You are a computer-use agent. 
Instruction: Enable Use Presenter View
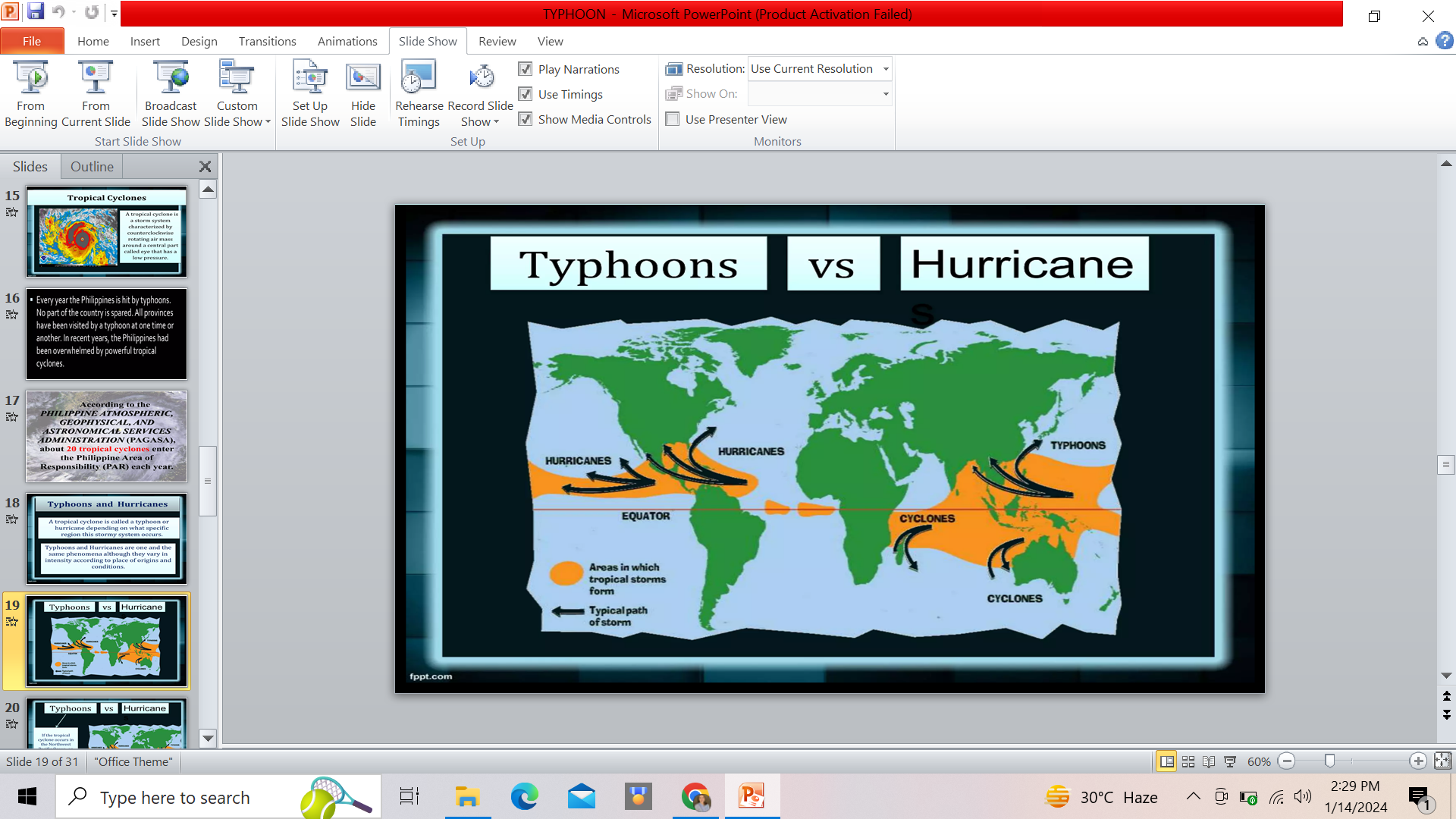point(673,119)
